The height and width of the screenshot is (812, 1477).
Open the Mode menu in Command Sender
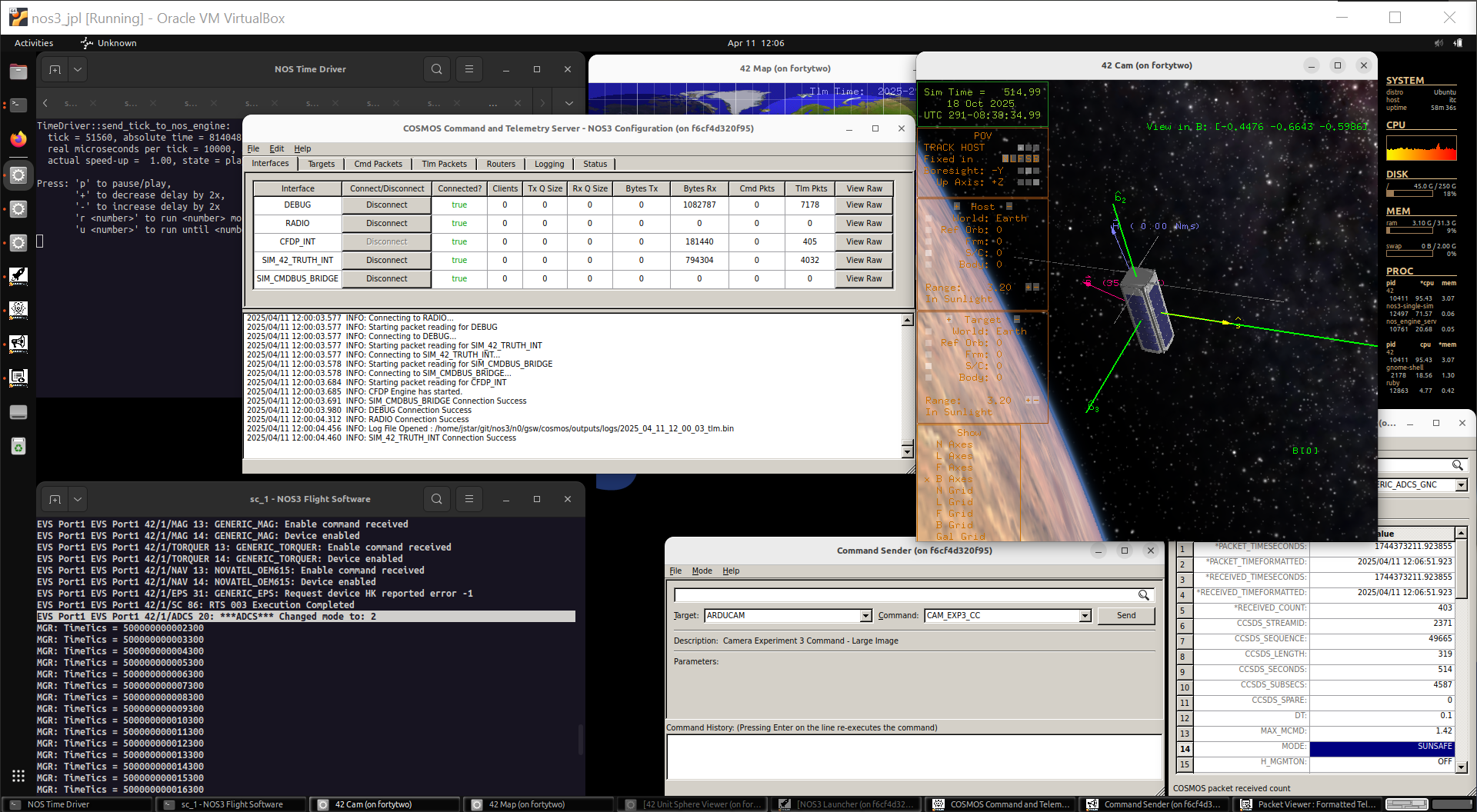point(702,571)
